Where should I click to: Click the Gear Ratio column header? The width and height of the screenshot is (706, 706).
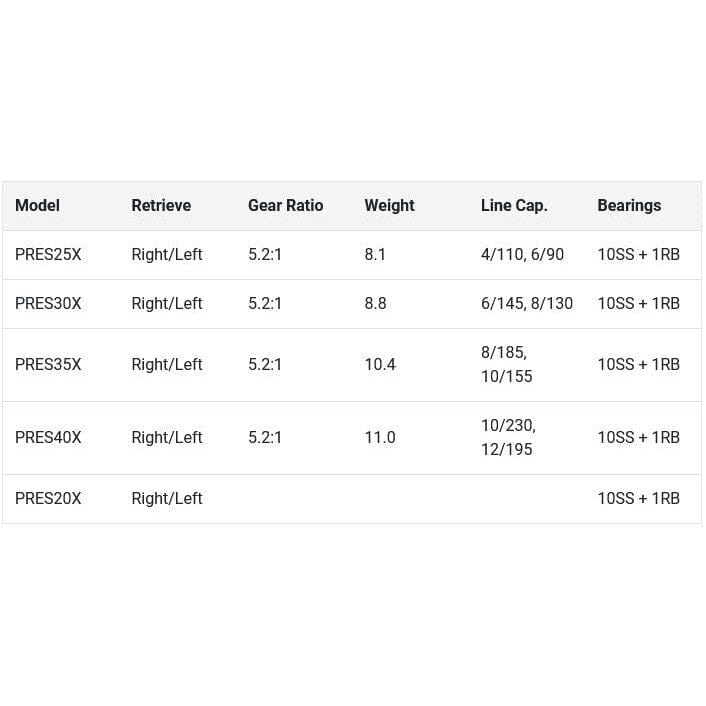point(285,205)
